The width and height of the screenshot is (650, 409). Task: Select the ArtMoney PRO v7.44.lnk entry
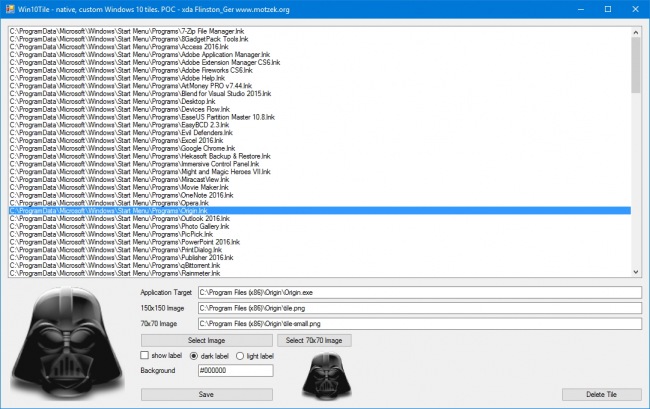(x=320, y=86)
